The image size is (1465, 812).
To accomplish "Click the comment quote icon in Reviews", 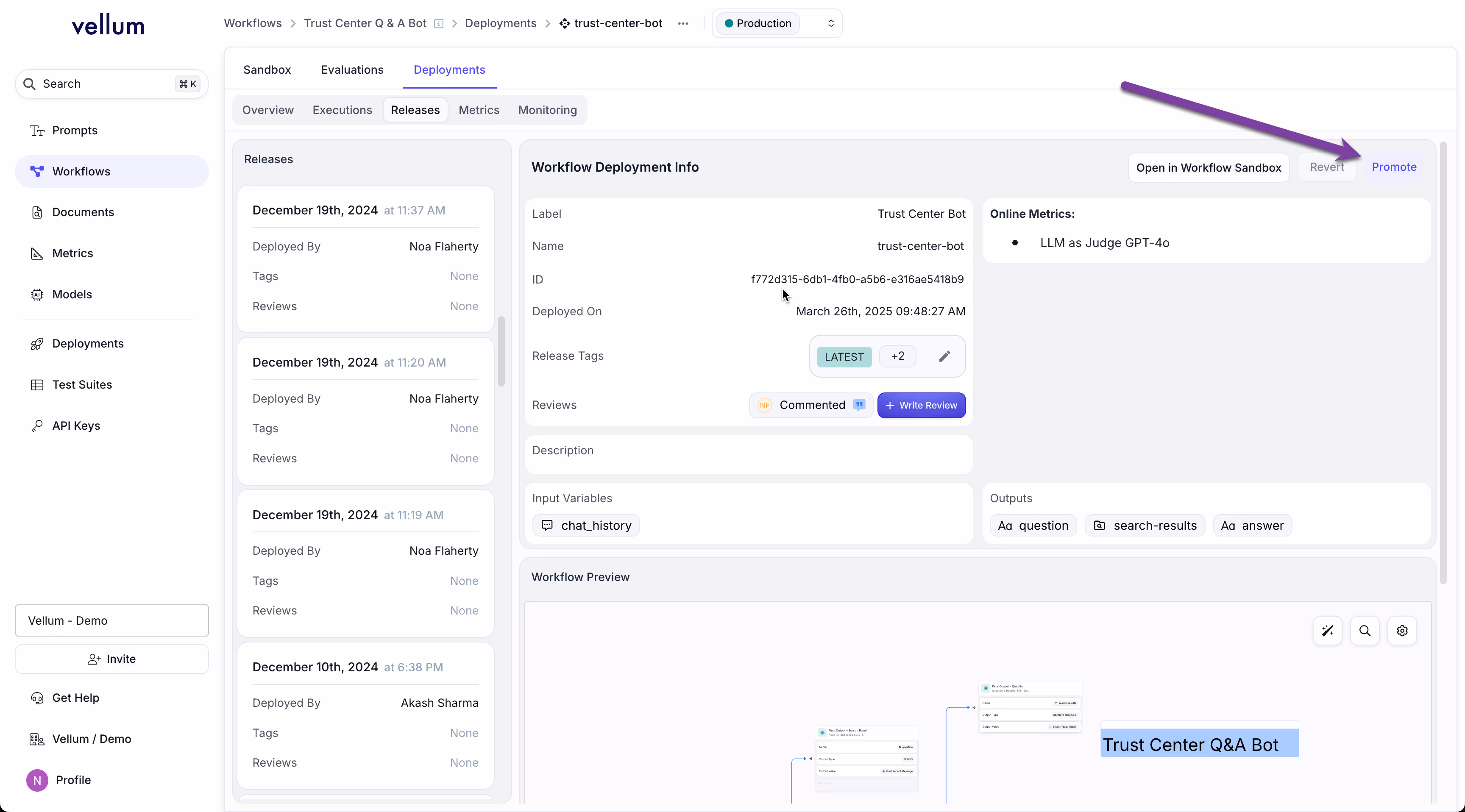I will coord(859,405).
